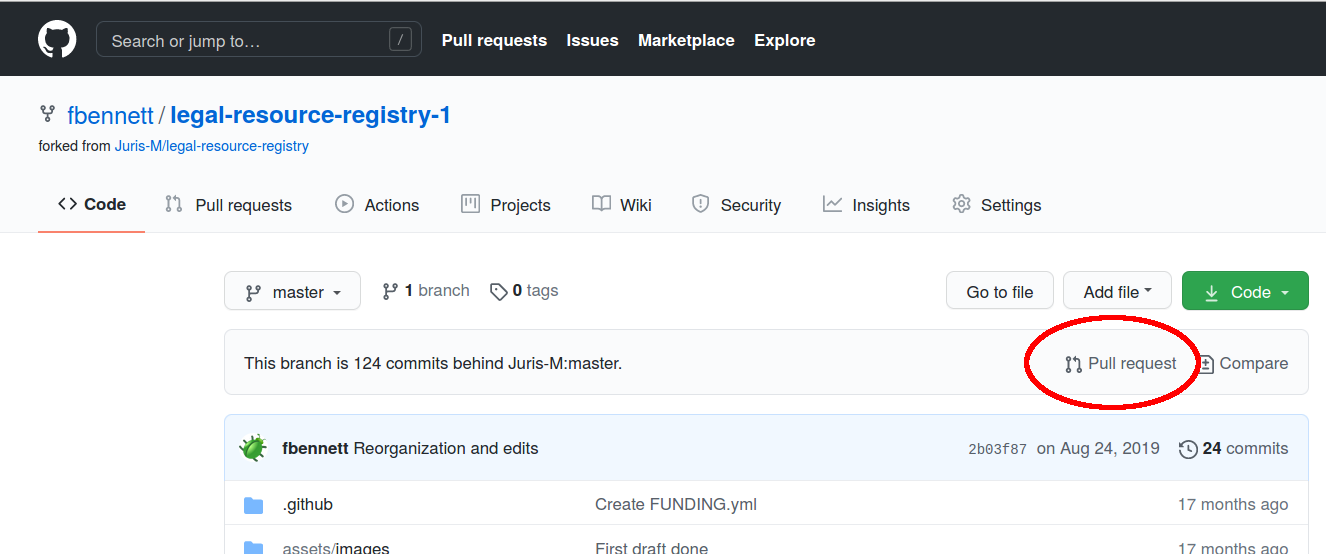Screen dimensions: 1326x554
Task: Click the shield icon on Security tab
Action: coord(701,204)
